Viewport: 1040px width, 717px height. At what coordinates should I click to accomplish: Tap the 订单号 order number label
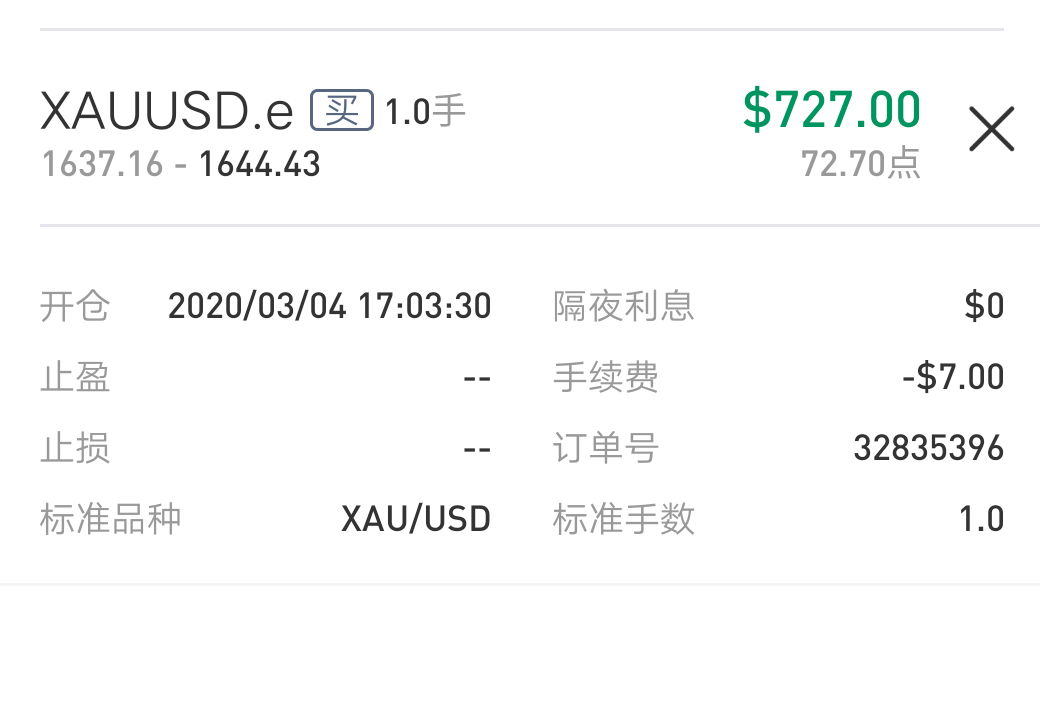point(606,448)
